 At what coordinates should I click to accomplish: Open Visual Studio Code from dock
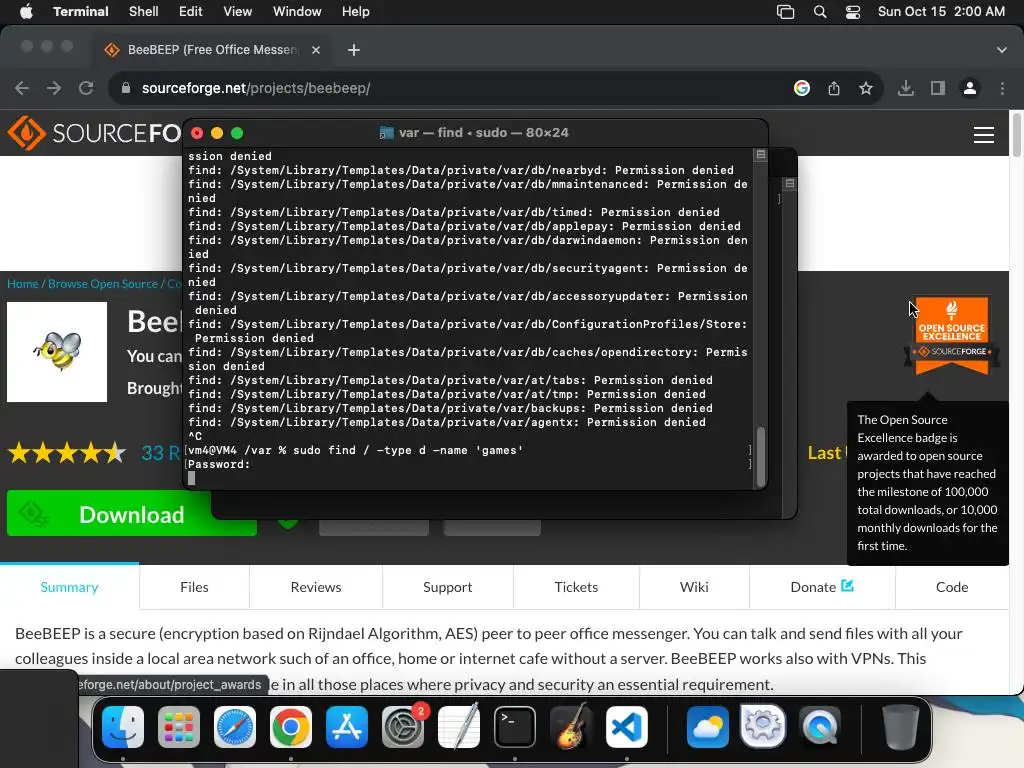[627, 727]
